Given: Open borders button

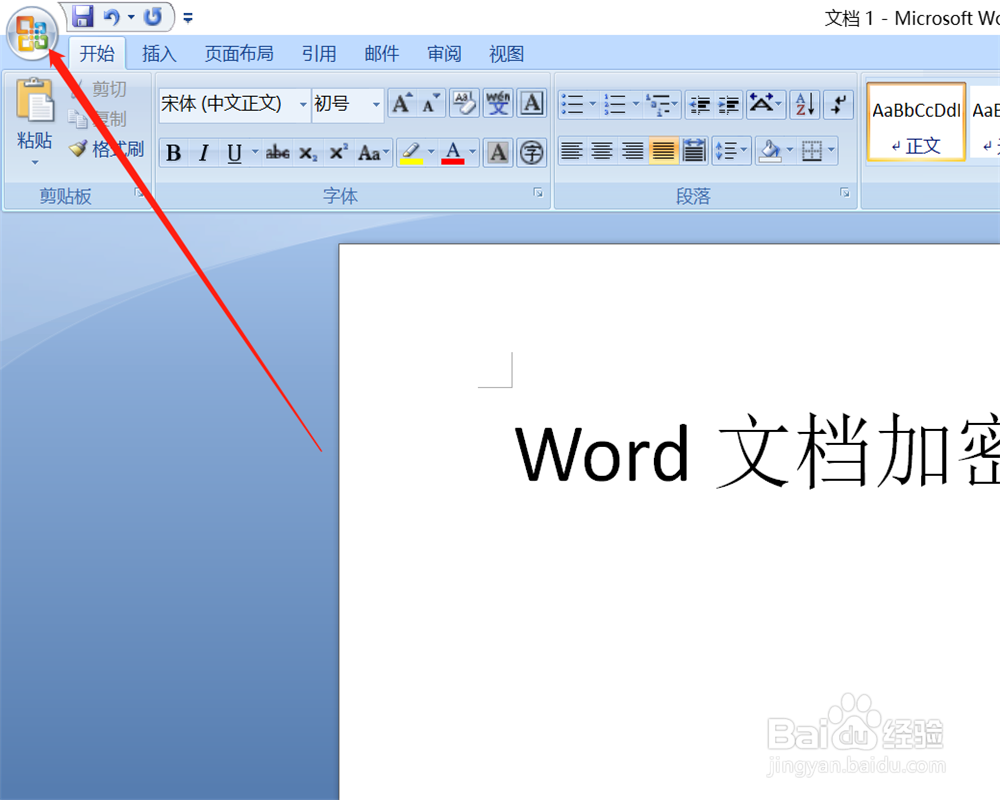Looking at the screenshot, I should 812,151.
